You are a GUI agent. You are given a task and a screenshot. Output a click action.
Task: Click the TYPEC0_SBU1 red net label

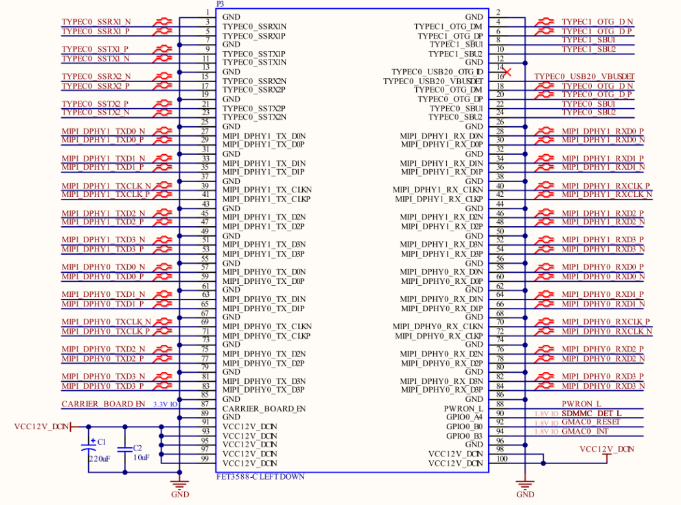click(x=588, y=104)
